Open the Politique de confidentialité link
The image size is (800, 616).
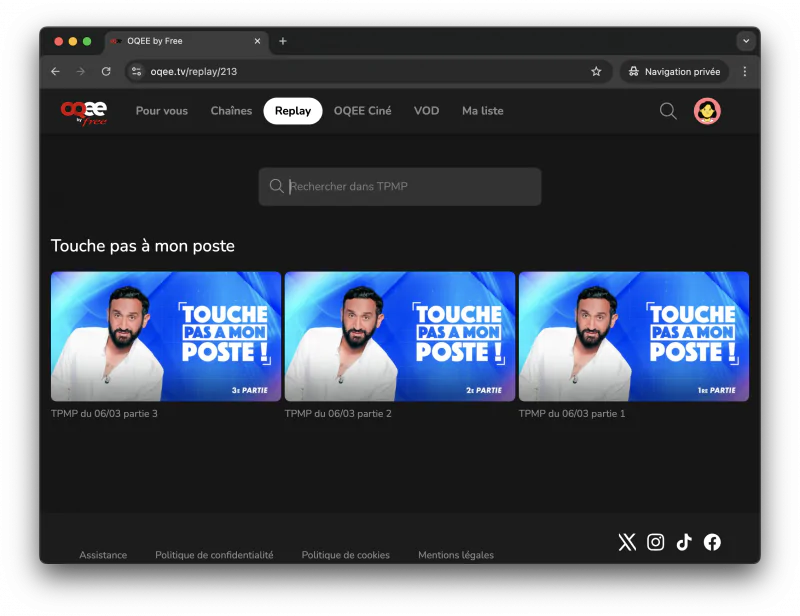214,555
